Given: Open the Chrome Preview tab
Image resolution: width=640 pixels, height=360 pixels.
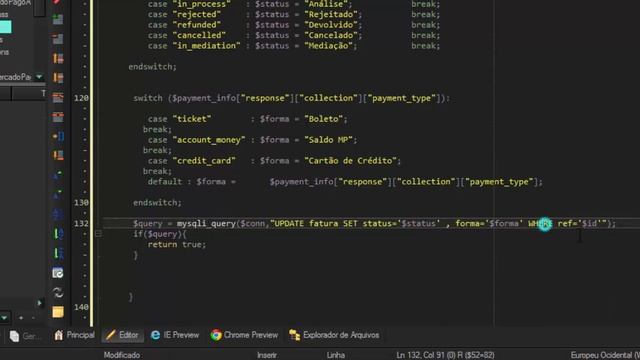Looking at the screenshot, I should tap(244, 335).
